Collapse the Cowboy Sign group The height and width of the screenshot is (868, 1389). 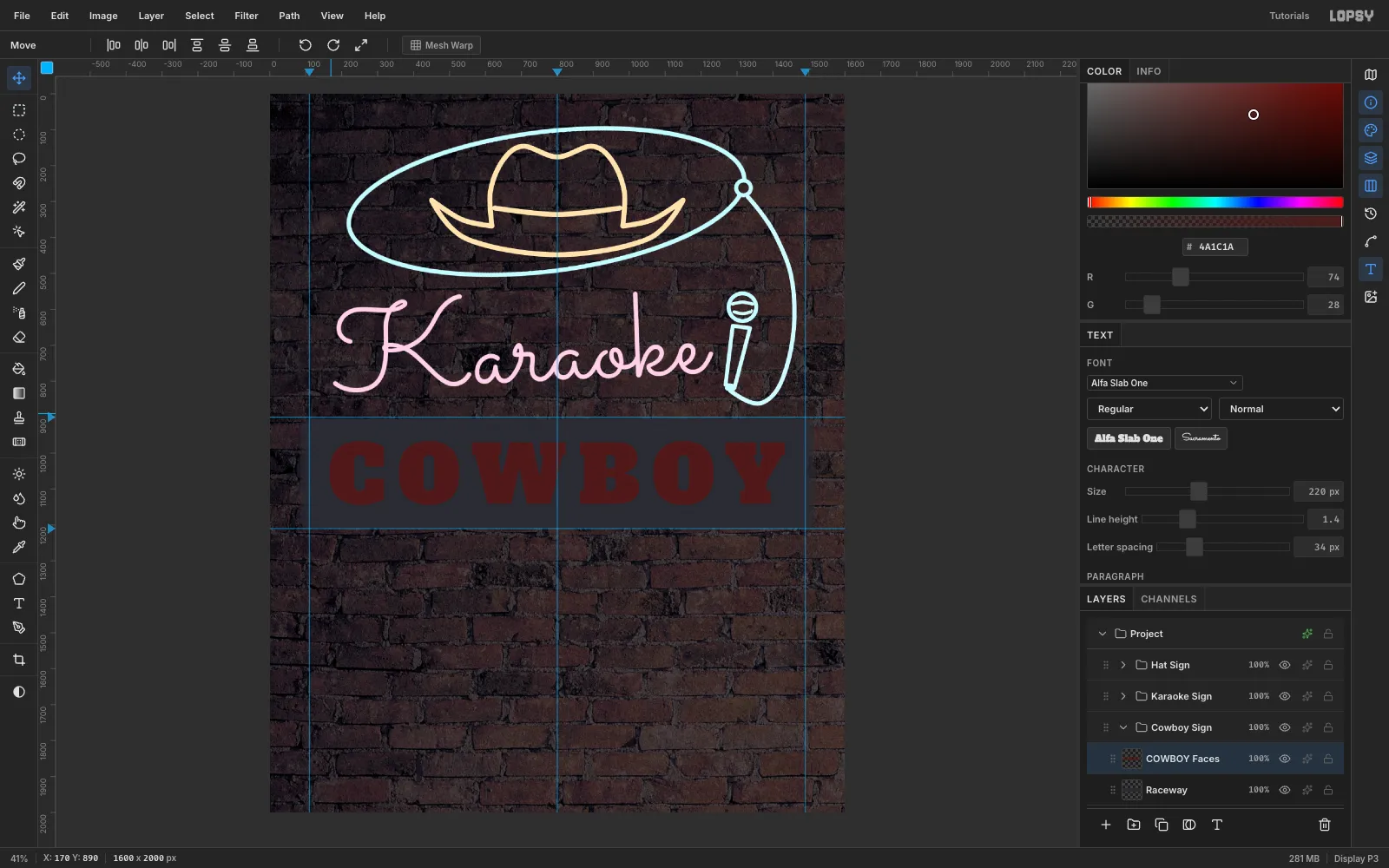tap(1123, 727)
